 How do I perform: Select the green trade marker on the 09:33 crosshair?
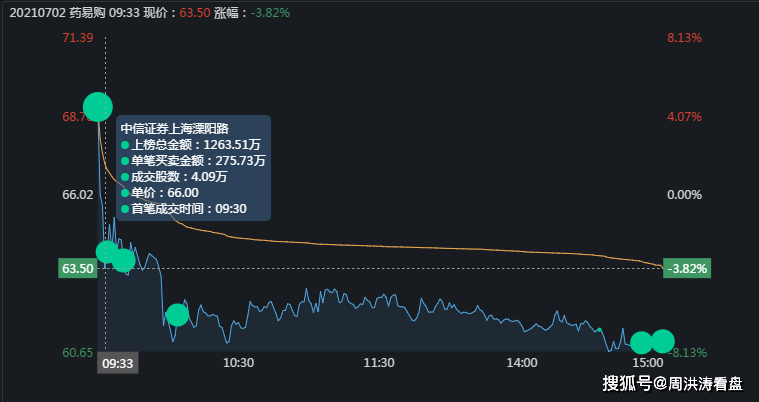click(x=106, y=252)
